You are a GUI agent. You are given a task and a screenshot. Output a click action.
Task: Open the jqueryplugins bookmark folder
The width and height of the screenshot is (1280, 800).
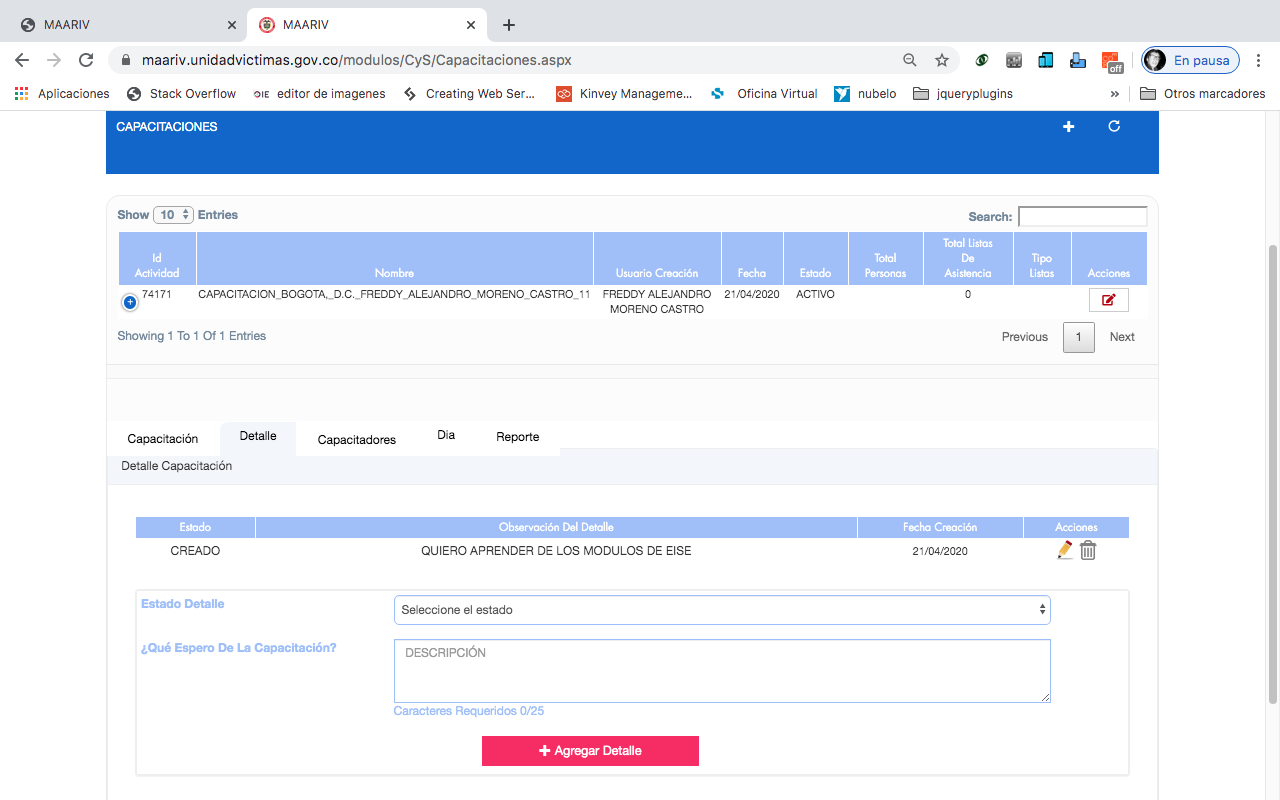(964, 94)
